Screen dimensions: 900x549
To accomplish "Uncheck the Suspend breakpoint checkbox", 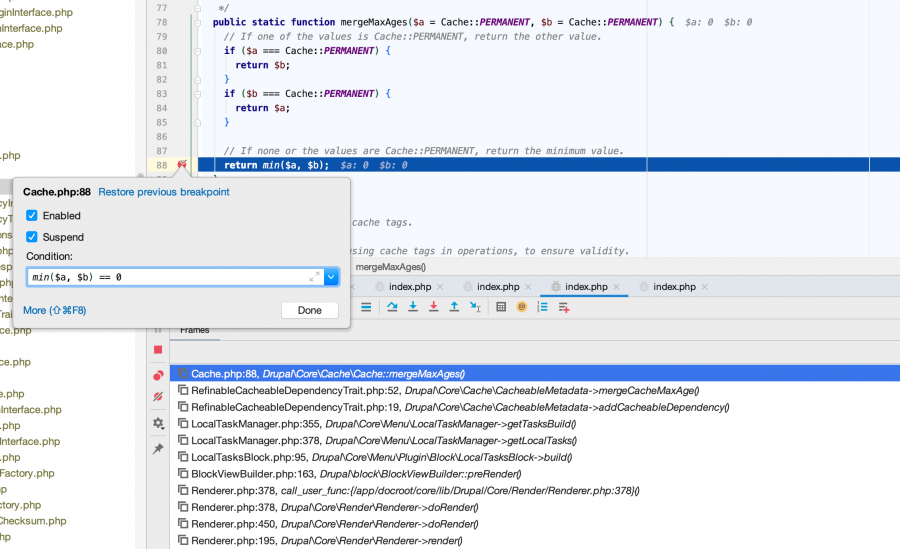I will pyautogui.click(x=32, y=237).
